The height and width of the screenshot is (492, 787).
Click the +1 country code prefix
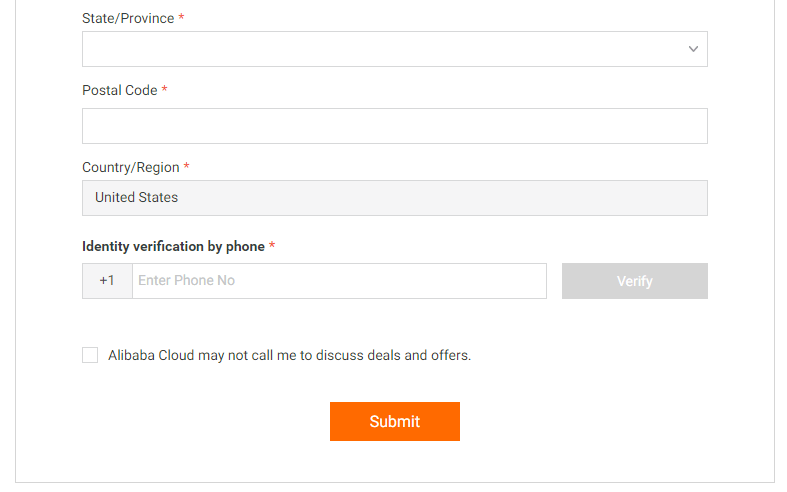click(x=107, y=281)
